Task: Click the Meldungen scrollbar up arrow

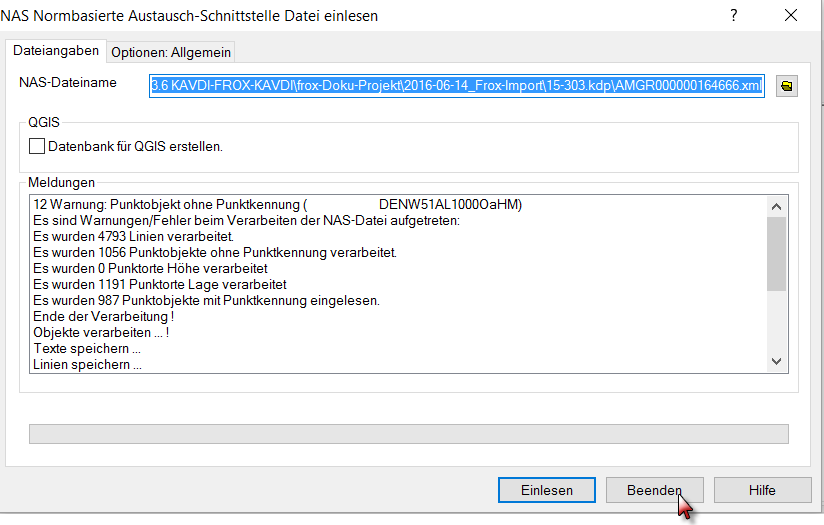Action: [776, 205]
